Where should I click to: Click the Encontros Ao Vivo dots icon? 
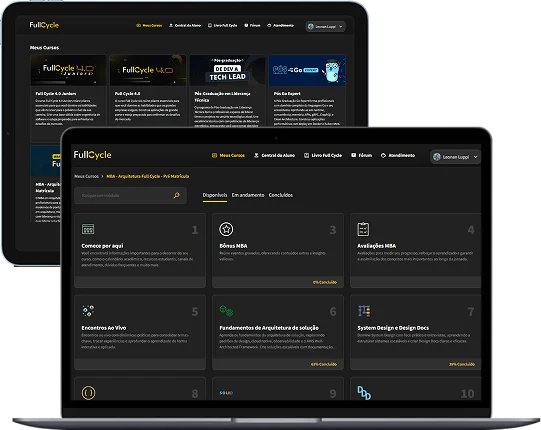point(88,311)
